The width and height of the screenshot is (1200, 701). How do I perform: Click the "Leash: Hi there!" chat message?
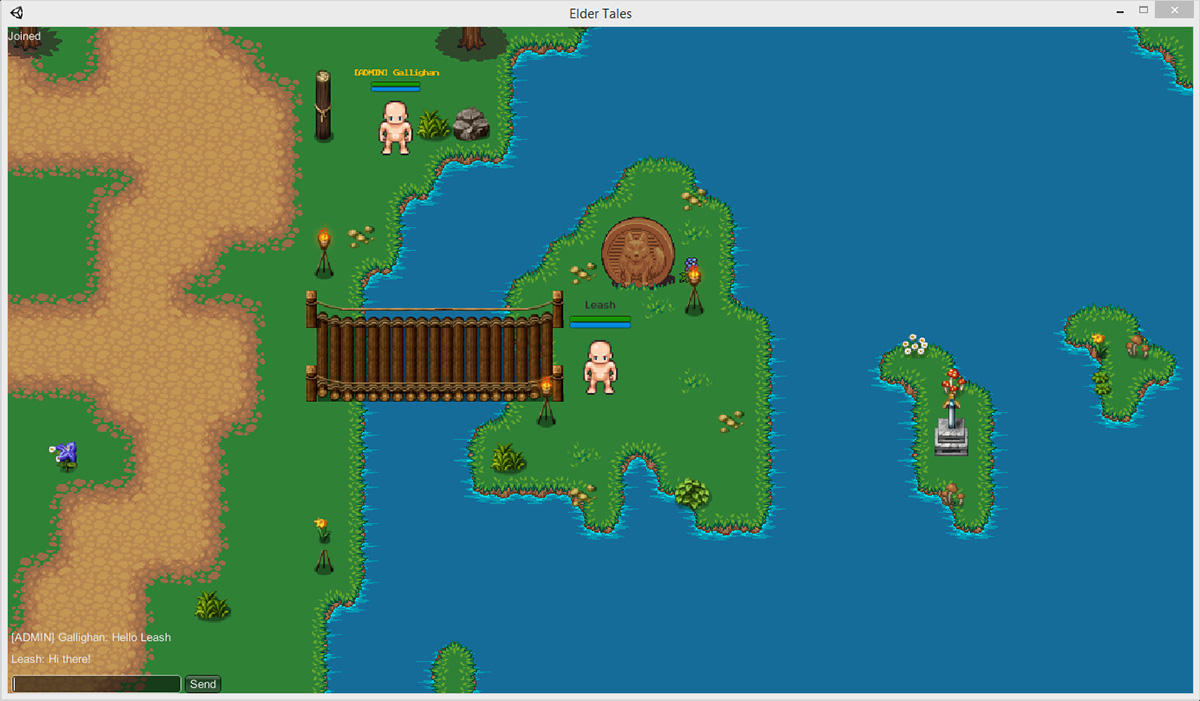click(51, 659)
